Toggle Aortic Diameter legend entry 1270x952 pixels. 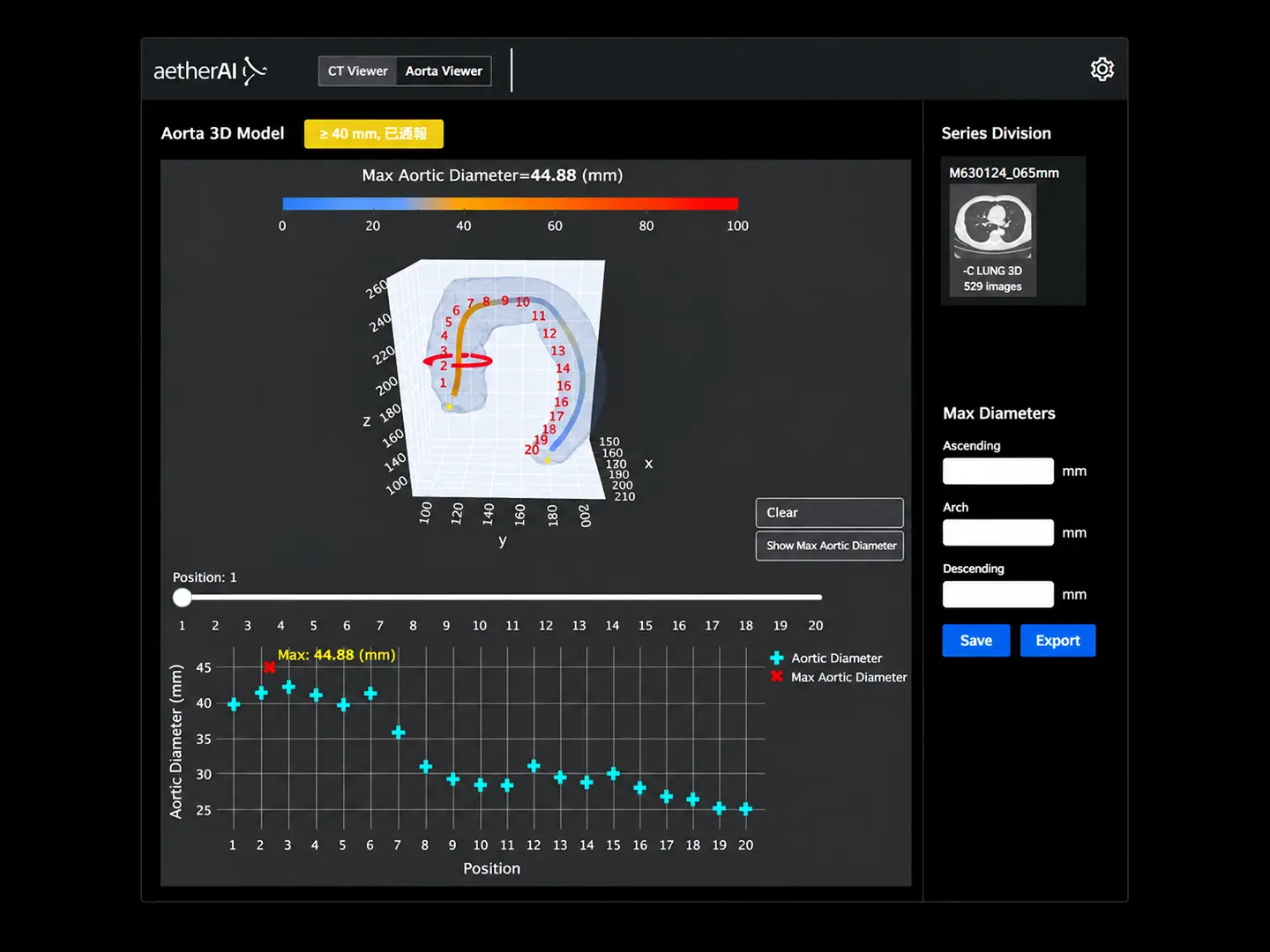826,658
